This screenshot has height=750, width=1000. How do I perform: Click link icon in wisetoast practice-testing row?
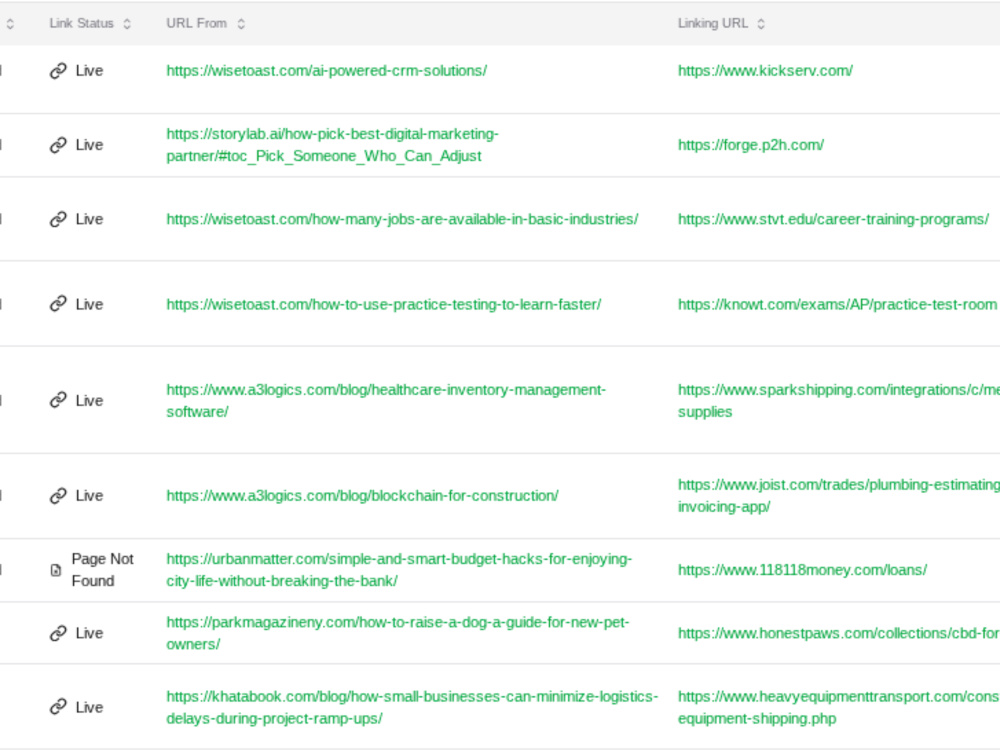tap(58, 304)
